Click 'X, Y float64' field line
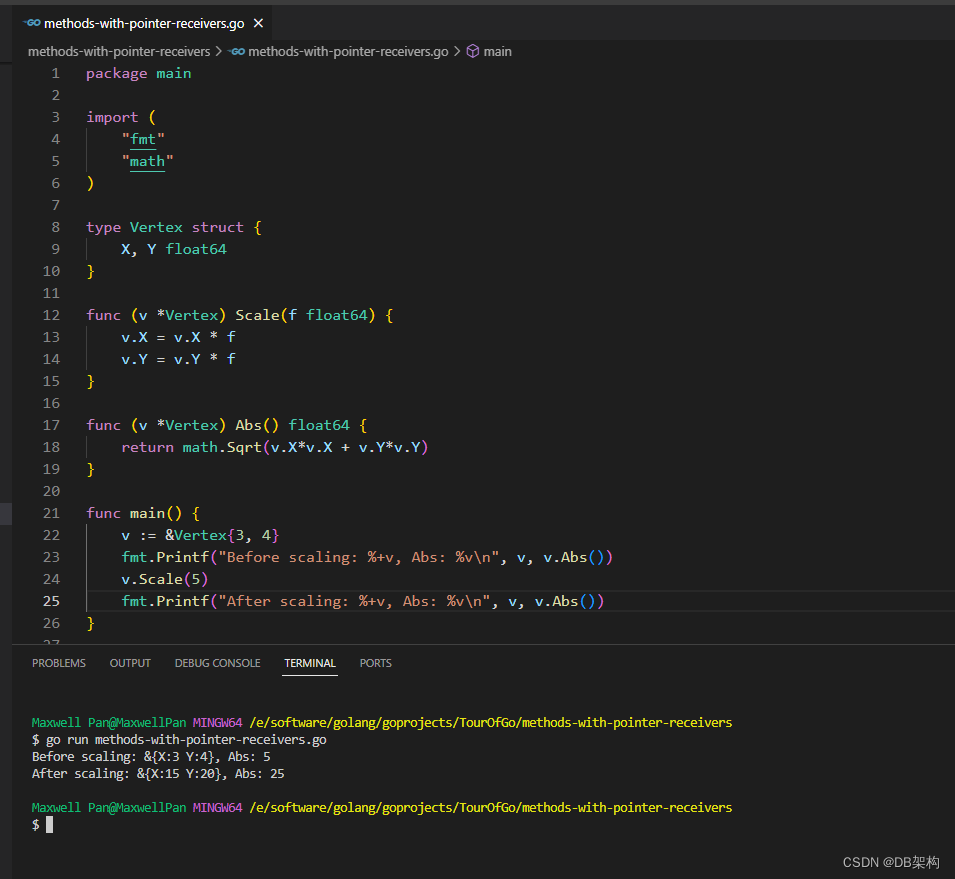The image size is (955, 879). pos(174,250)
